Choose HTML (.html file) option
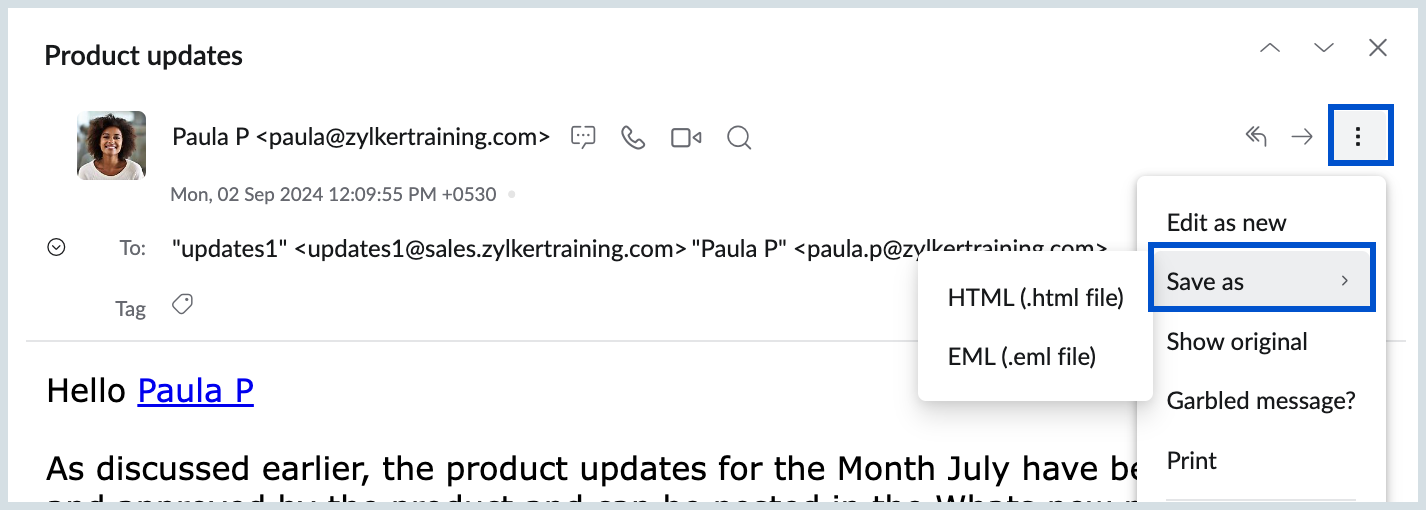The image size is (1426, 510). (1035, 297)
